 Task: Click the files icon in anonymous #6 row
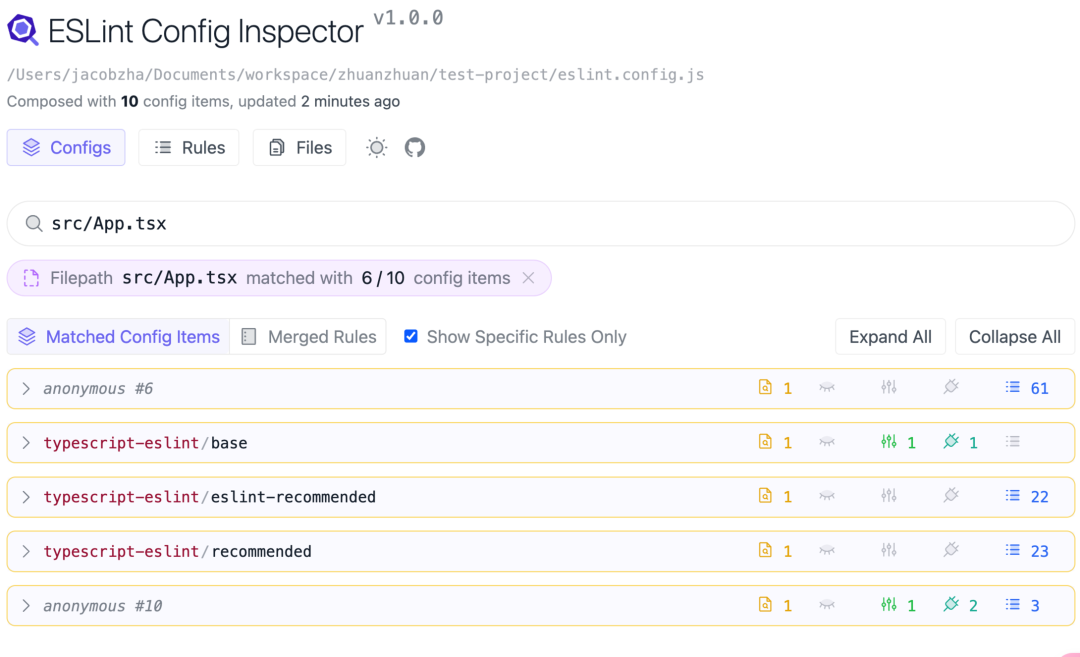[x=765, y=387]
